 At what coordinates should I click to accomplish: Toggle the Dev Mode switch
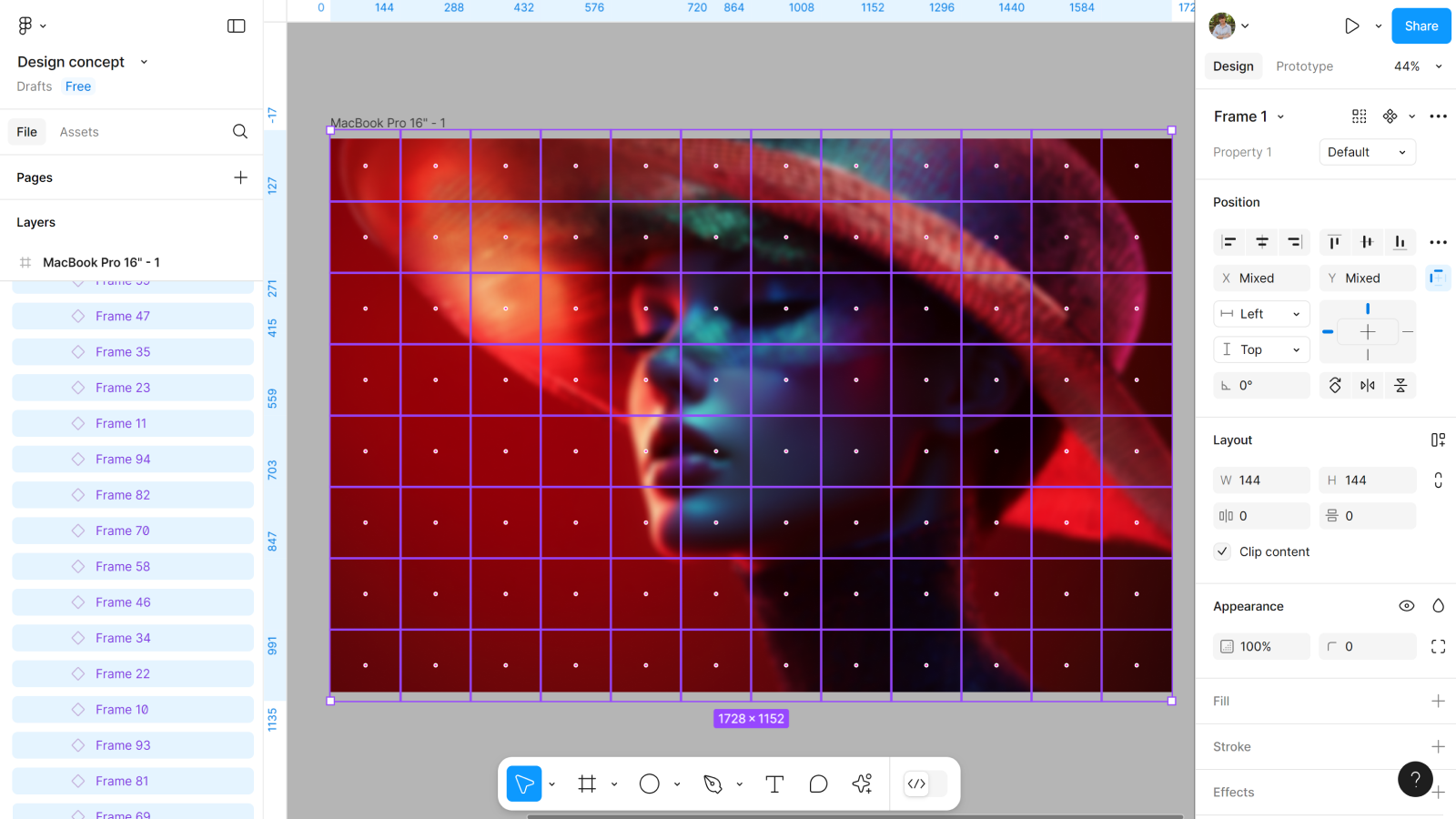[925, 784]
